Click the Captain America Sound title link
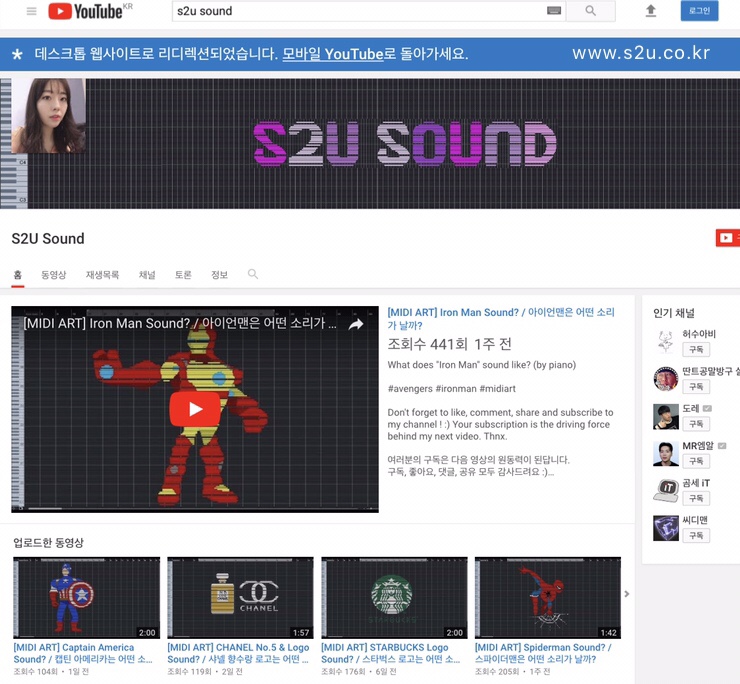740x684 pixels. [x=83, y=653]
